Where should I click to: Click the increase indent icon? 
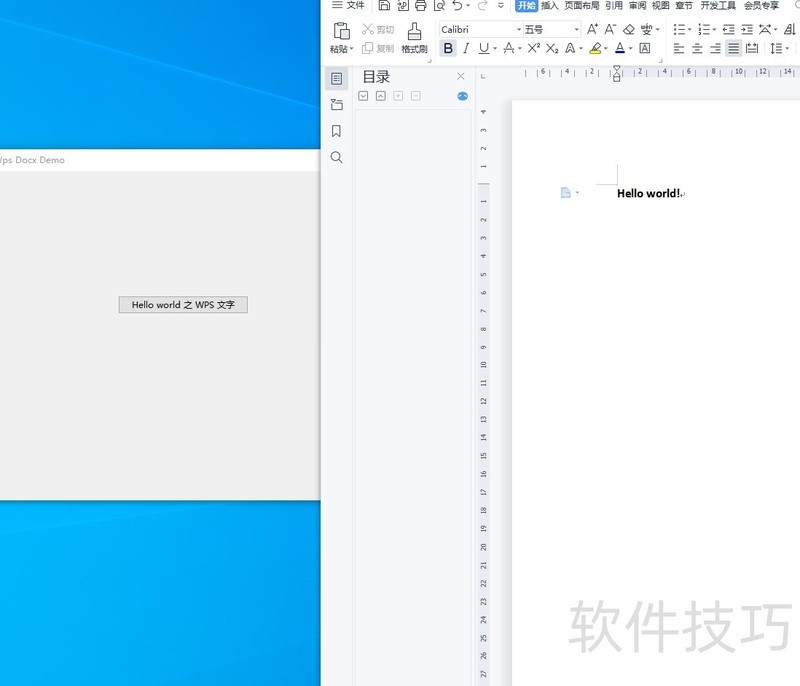[747, 29]
